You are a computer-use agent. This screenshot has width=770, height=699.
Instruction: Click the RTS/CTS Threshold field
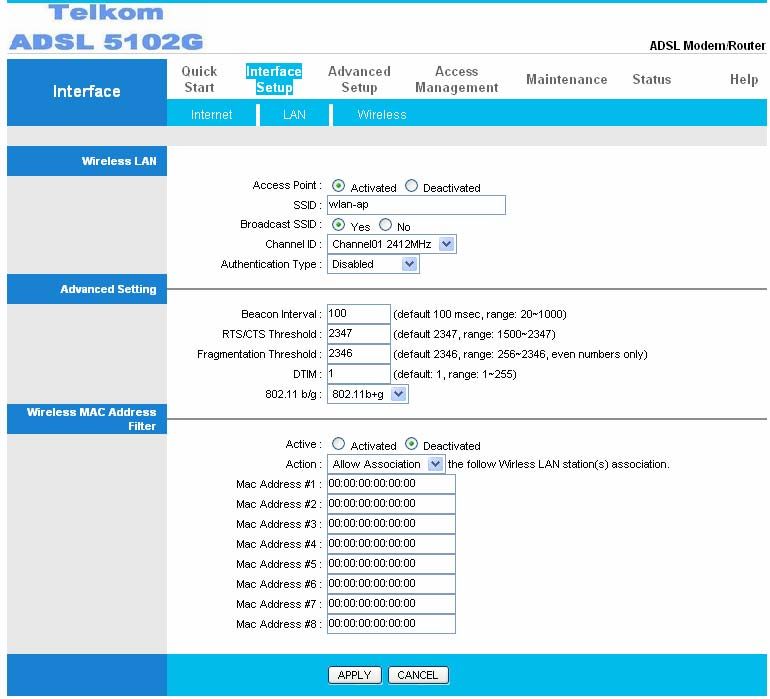tap(358, 334)
